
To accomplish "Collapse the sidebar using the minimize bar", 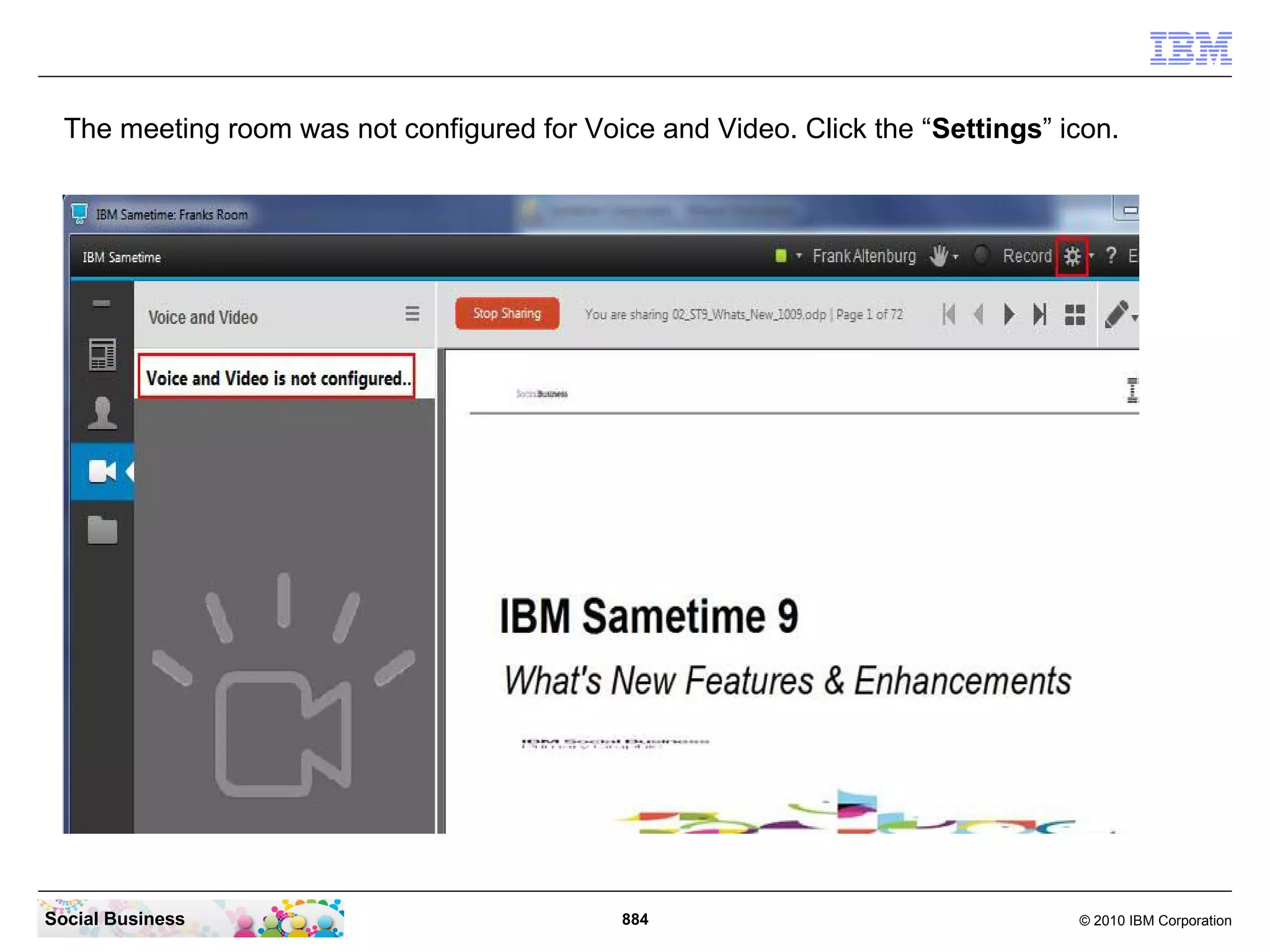I will click(102, 304).
